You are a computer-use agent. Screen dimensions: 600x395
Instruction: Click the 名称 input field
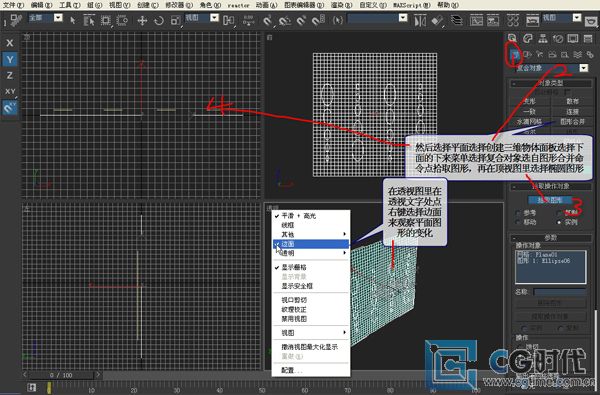tap(560, 292)
